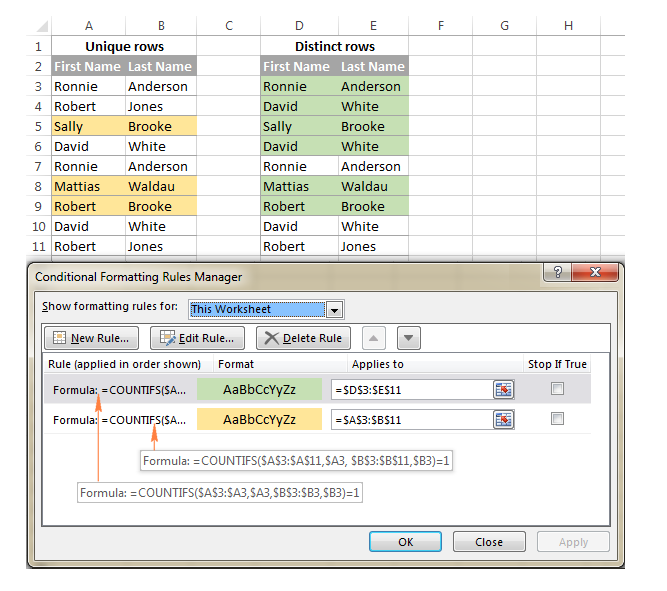Click the Close button in dialog

(x=489, y=542)
